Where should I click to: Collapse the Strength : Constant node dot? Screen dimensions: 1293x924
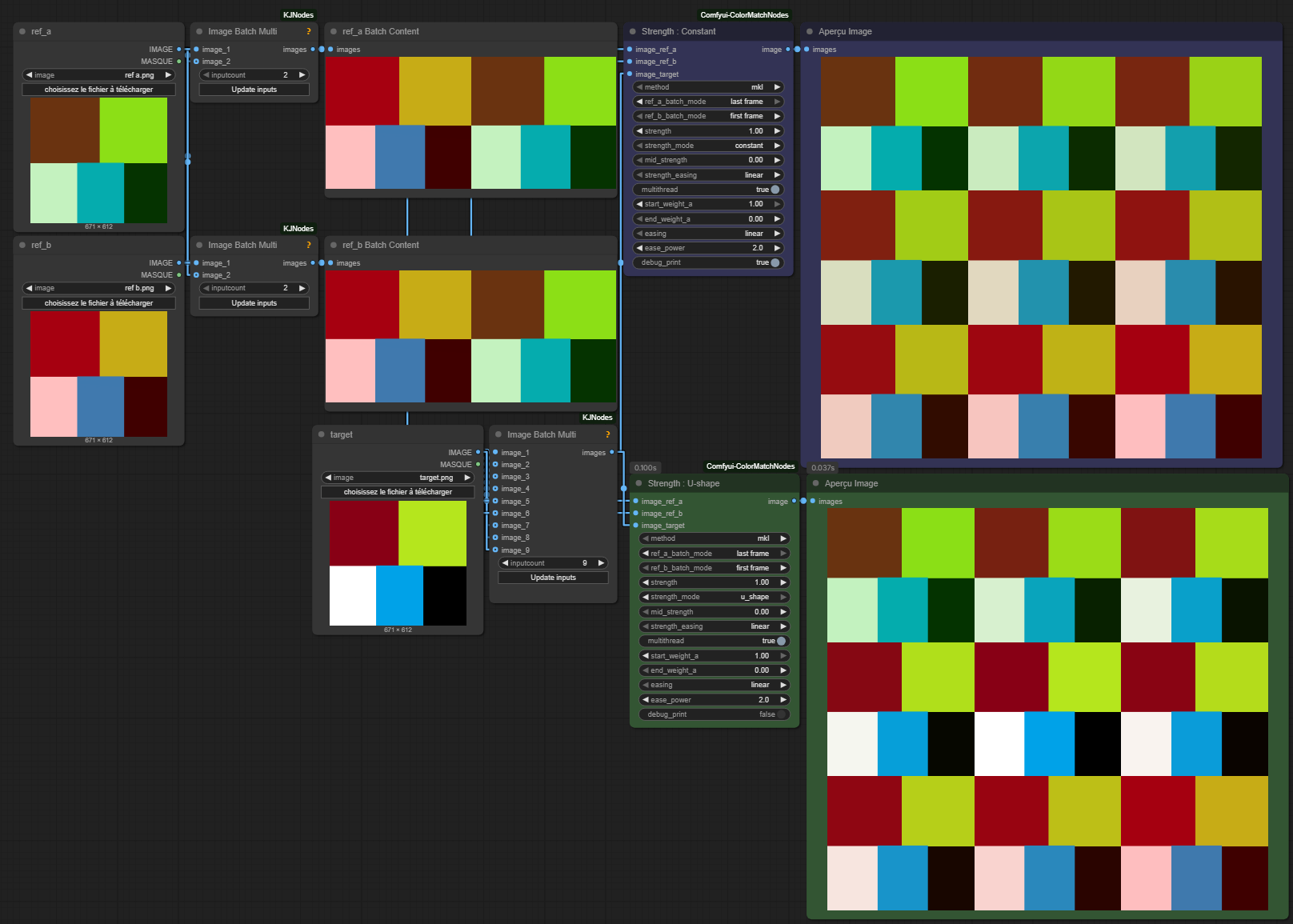[632, 31]
